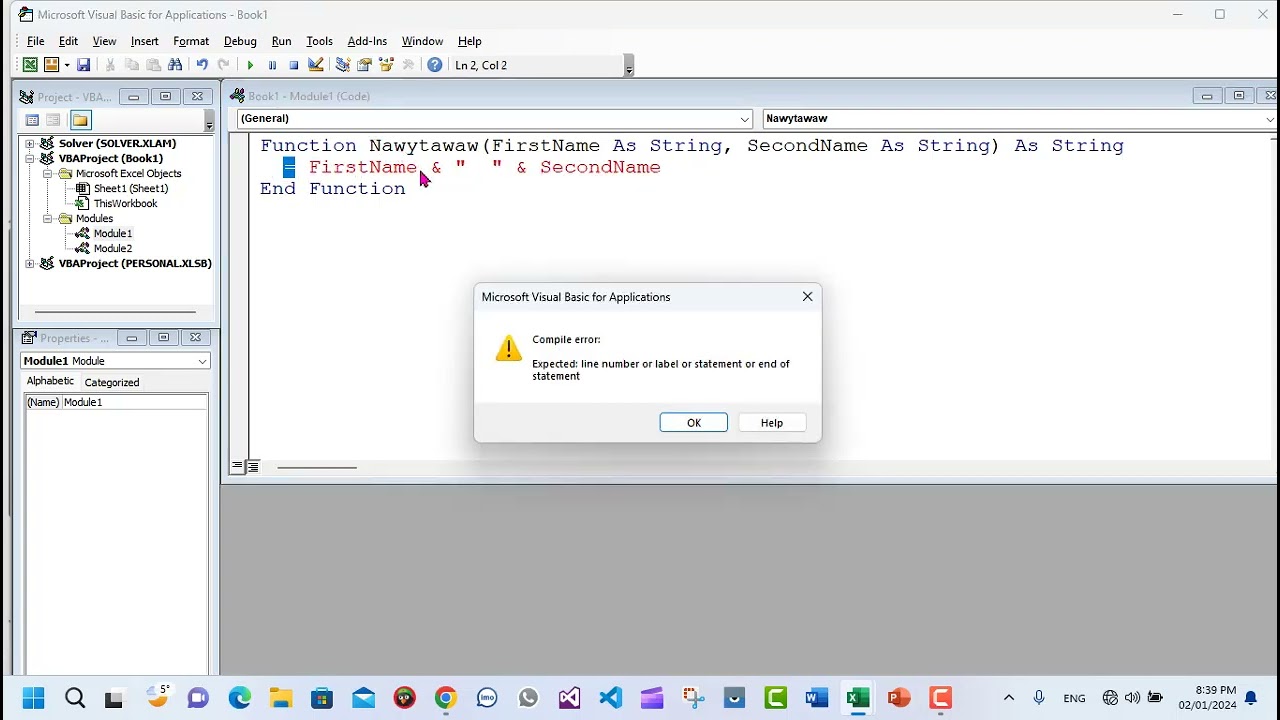
Task: Toggle Folders icon in Project panel
Action: [80, 120]
